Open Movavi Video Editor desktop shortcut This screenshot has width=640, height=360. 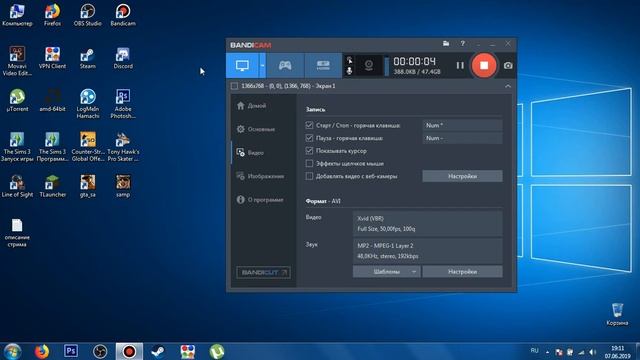click(17, 61)
